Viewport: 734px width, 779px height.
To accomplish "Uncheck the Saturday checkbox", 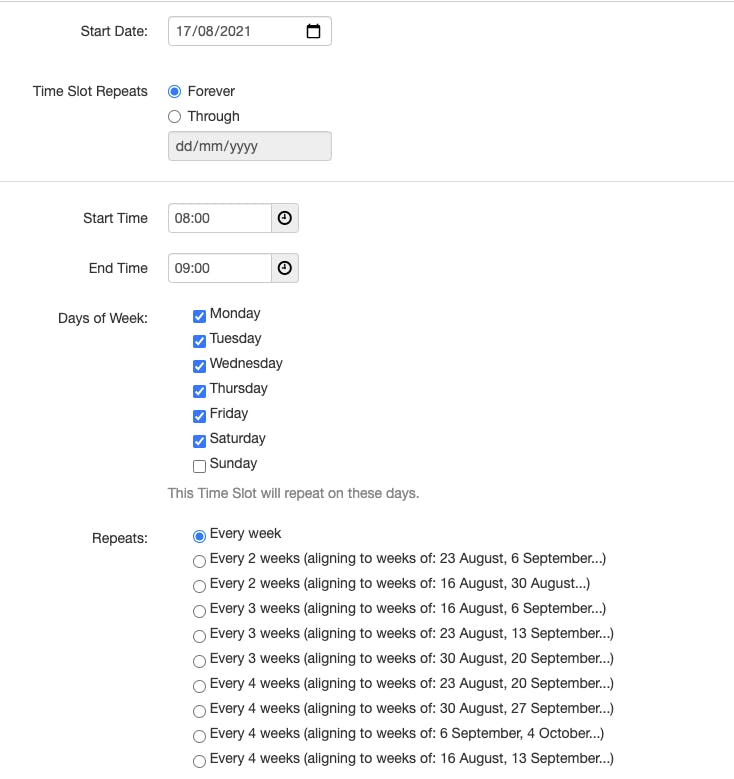I will pyautogui.click(x=199, y=441).
